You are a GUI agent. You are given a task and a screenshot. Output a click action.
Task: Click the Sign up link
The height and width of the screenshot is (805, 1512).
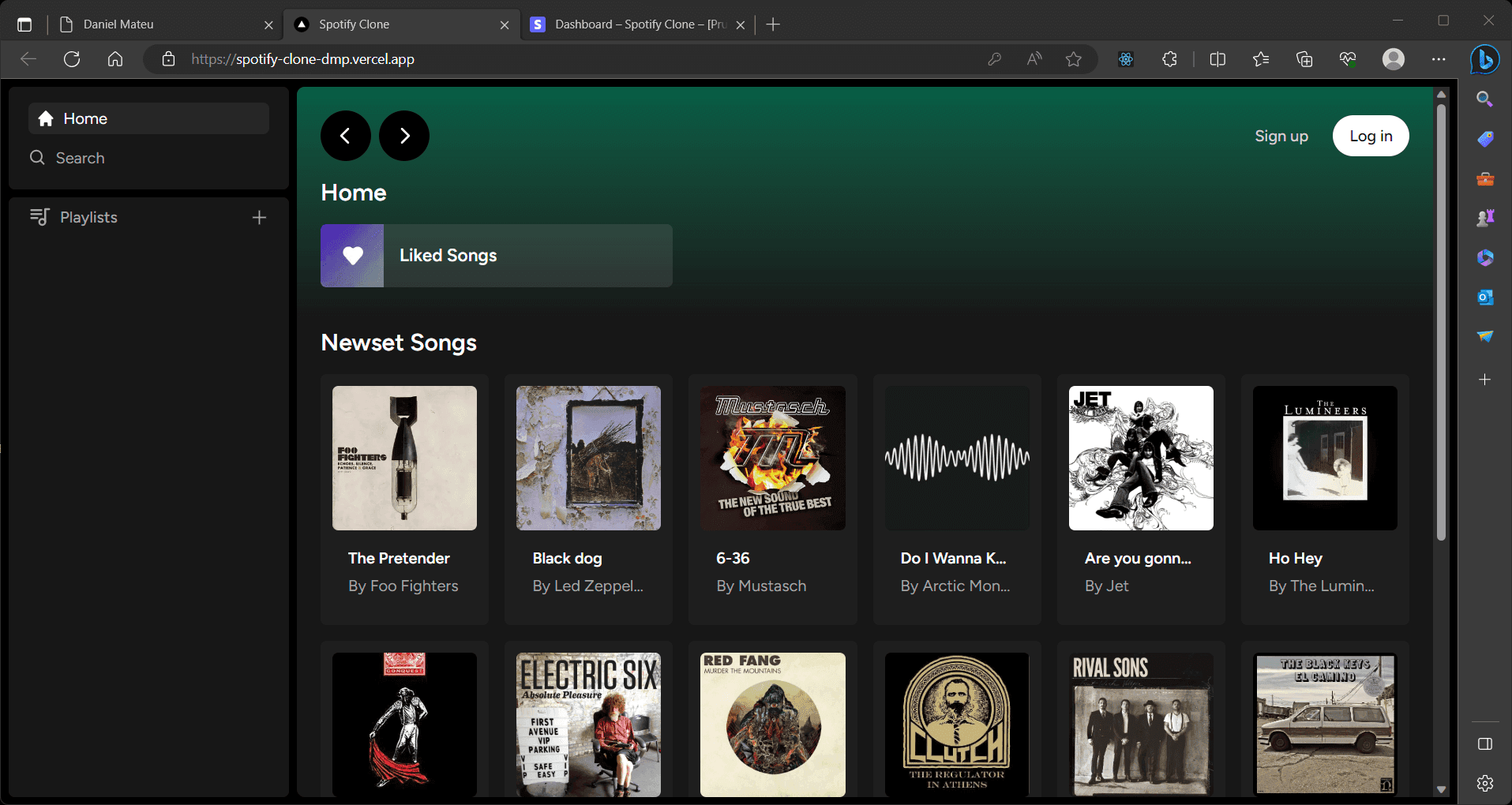tap(1281, 136)
